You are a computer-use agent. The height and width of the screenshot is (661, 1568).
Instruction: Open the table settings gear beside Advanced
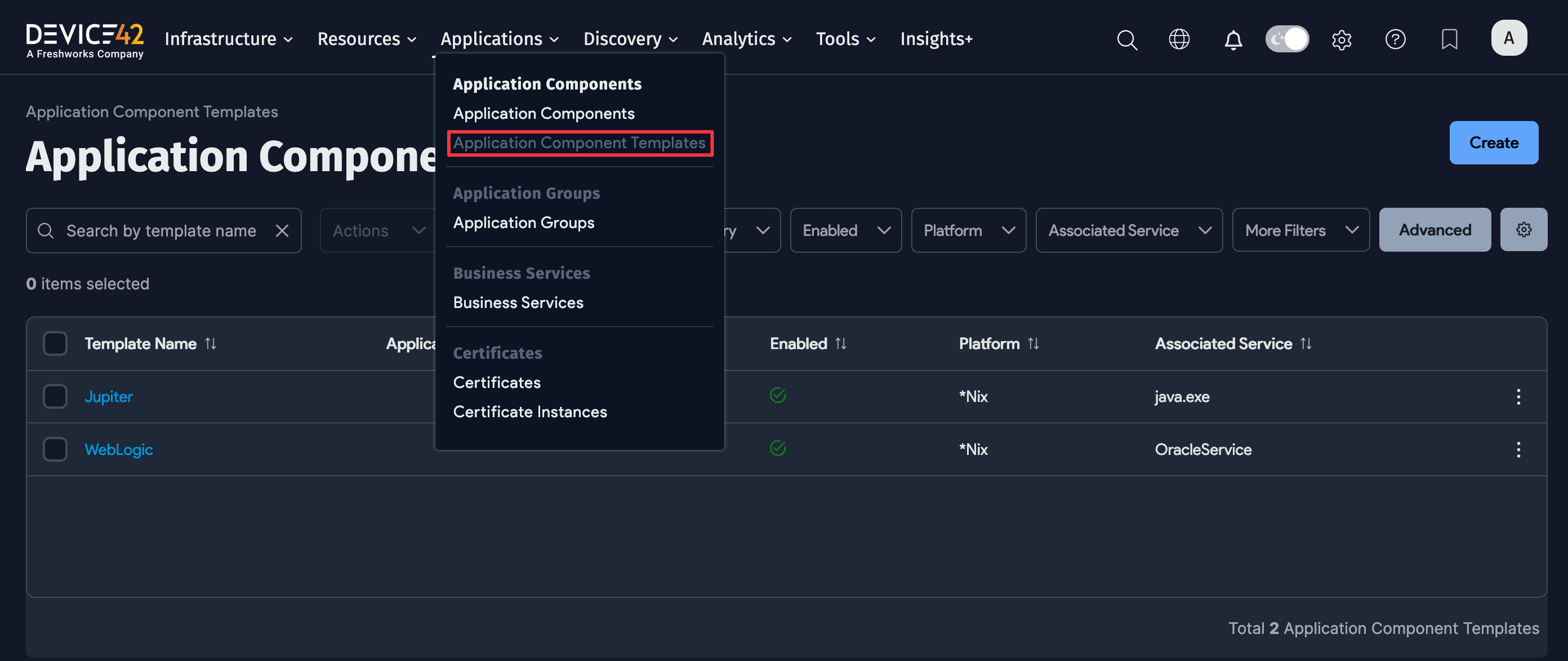[x=1524, y=230]
